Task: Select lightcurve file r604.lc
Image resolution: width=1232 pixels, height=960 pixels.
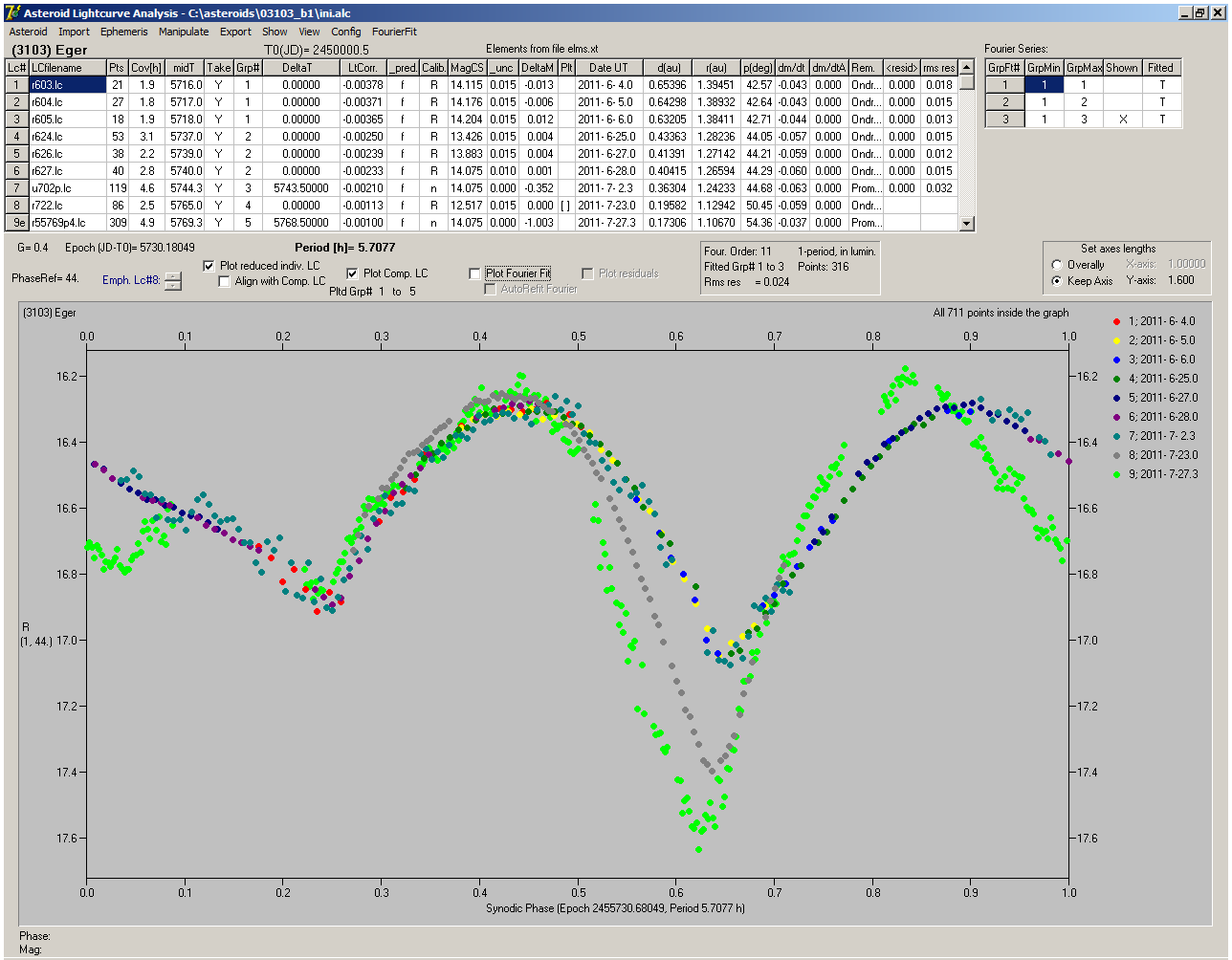Action: 67,102
